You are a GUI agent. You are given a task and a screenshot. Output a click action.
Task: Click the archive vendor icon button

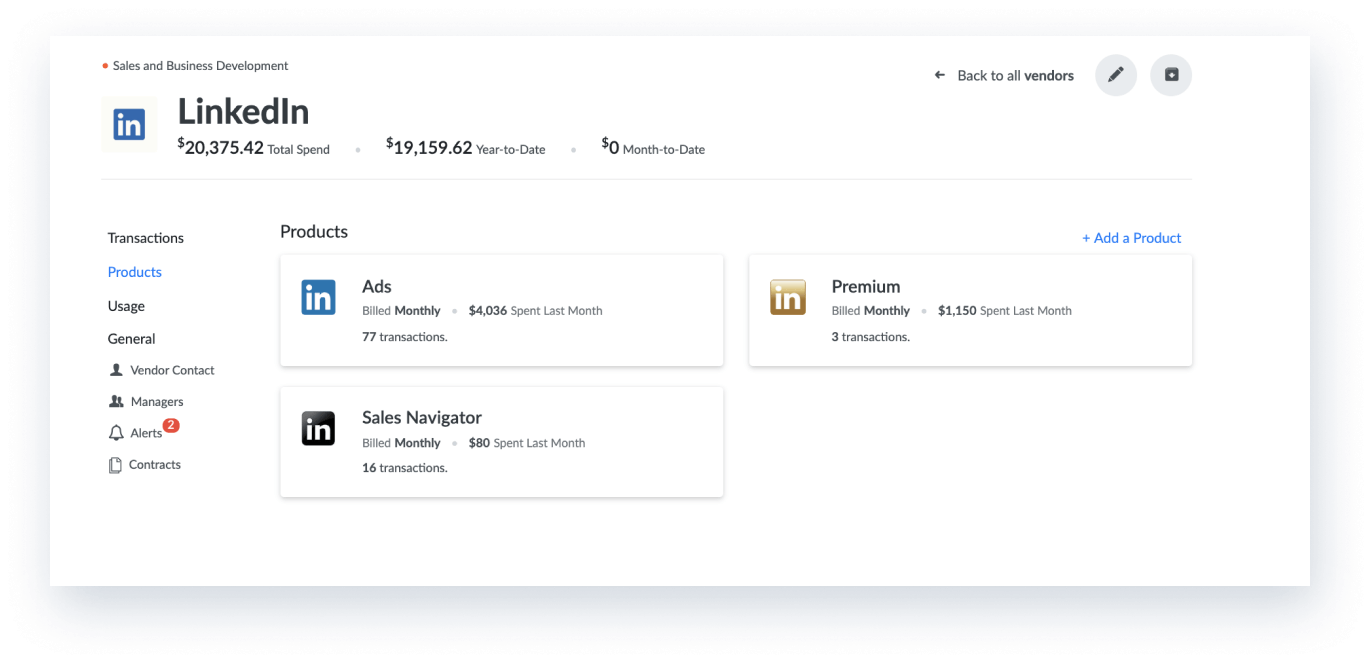(1171, 75)
